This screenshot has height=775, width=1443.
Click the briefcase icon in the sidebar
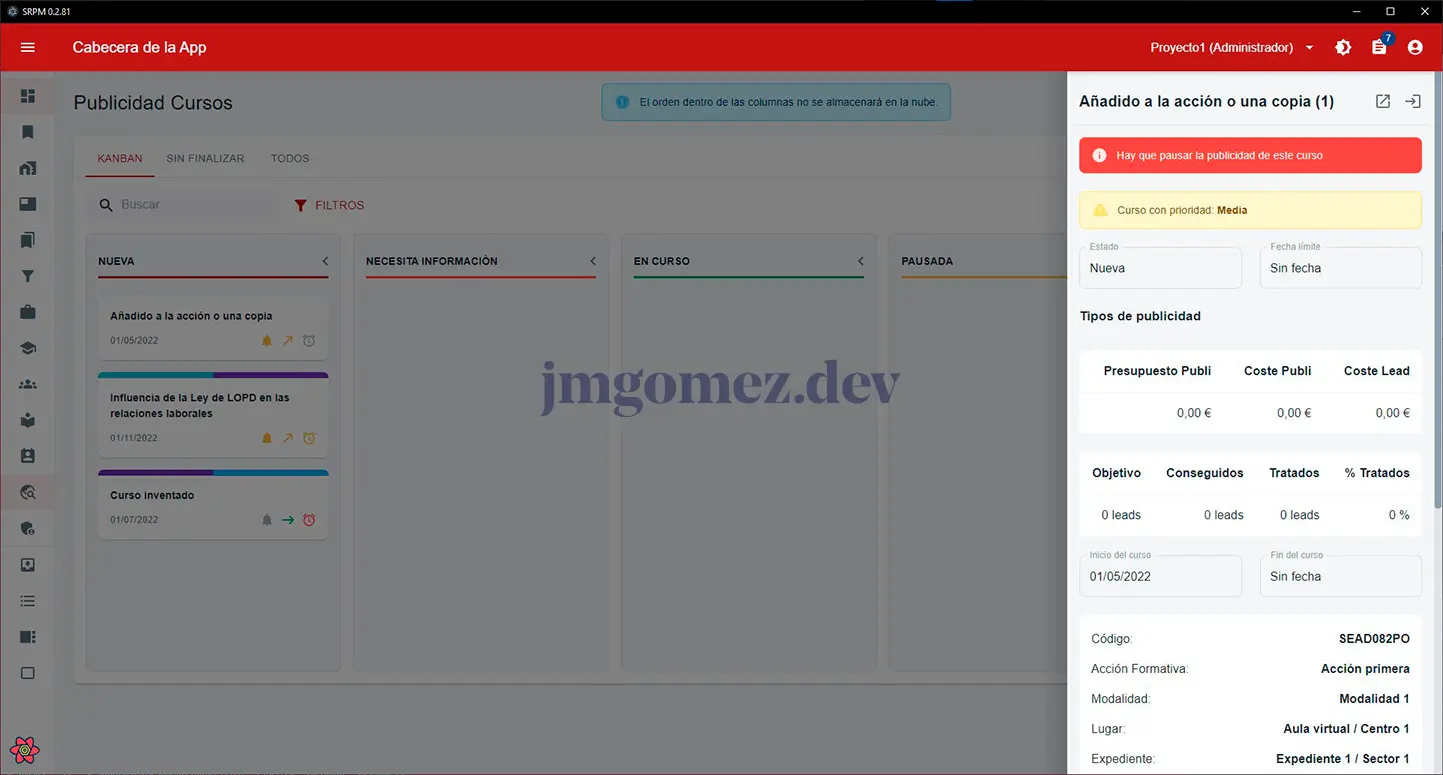tap(28, 312)
